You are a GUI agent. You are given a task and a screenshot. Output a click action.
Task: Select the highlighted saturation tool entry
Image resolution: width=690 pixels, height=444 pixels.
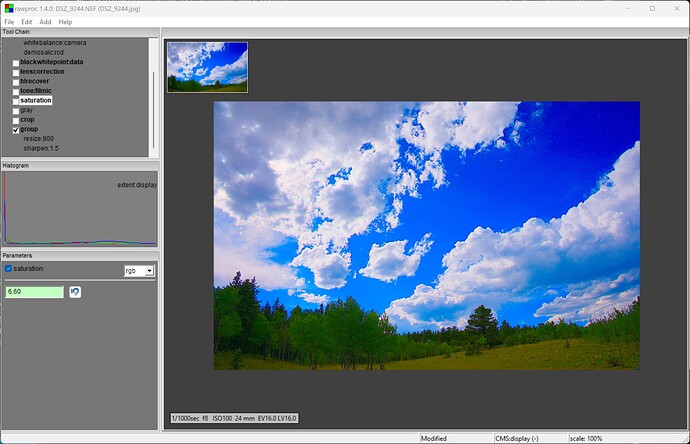coord(36,100)
